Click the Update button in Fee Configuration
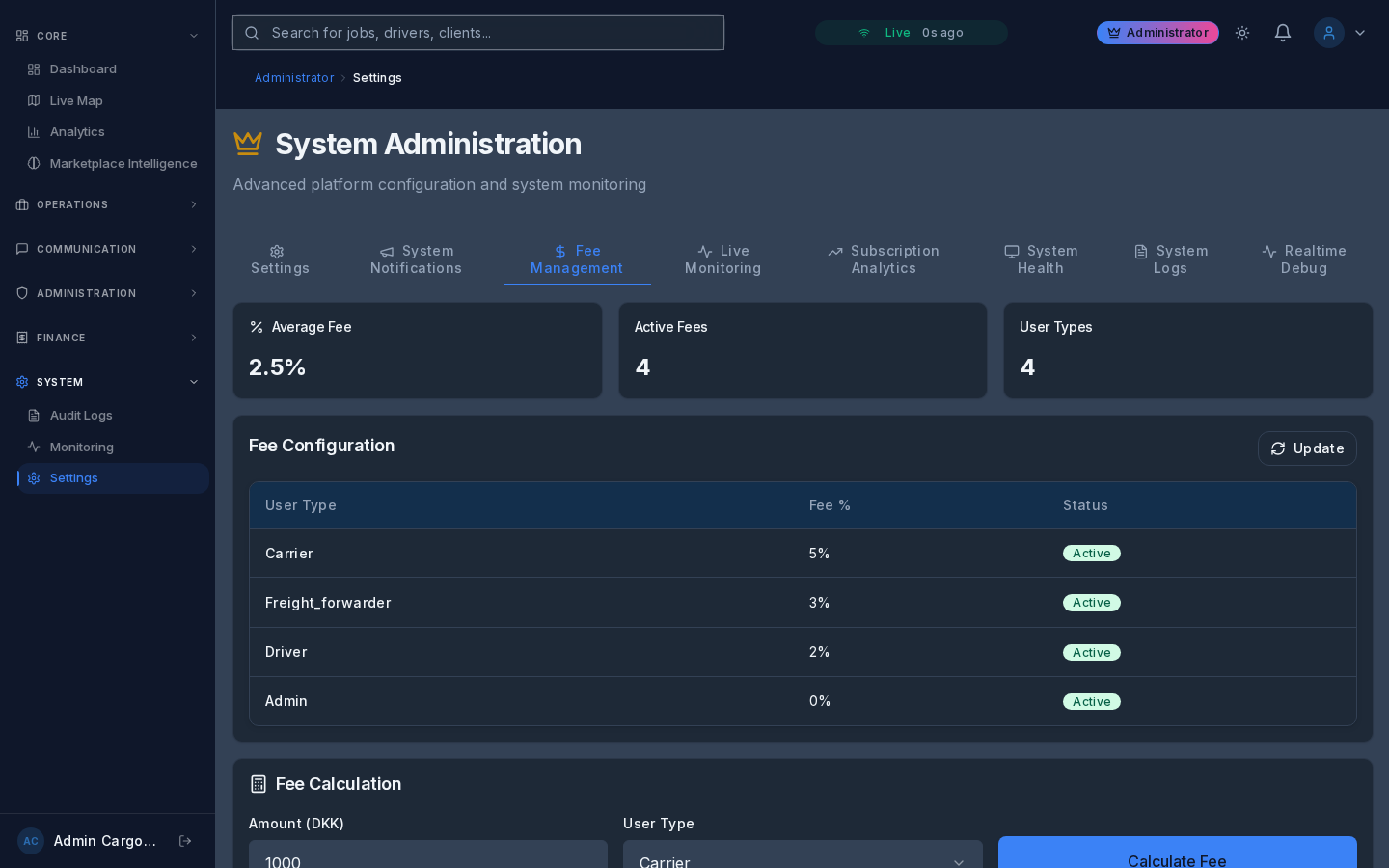Viewport: 1389px width, 868px height. [1307, 448]
